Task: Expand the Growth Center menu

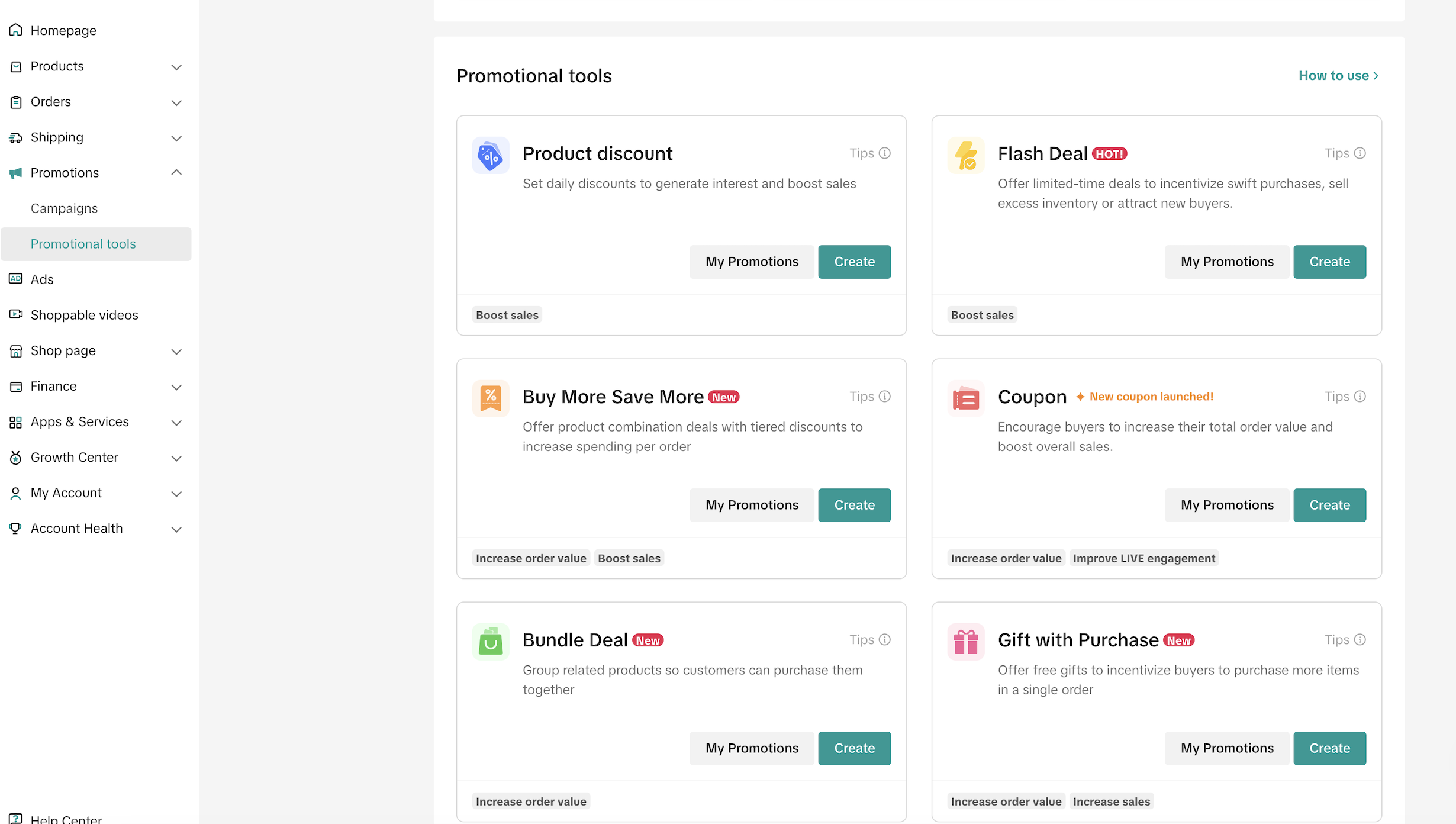Action: click(x=176, y=458)
